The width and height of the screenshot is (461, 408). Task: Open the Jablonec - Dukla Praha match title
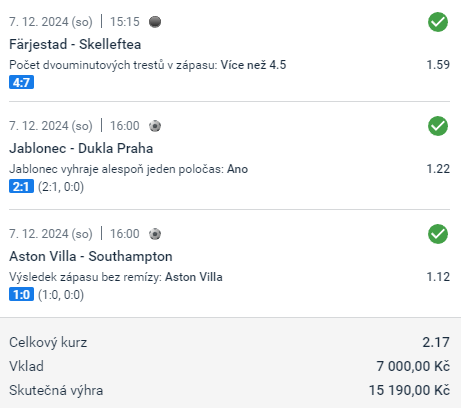(81, 148)
